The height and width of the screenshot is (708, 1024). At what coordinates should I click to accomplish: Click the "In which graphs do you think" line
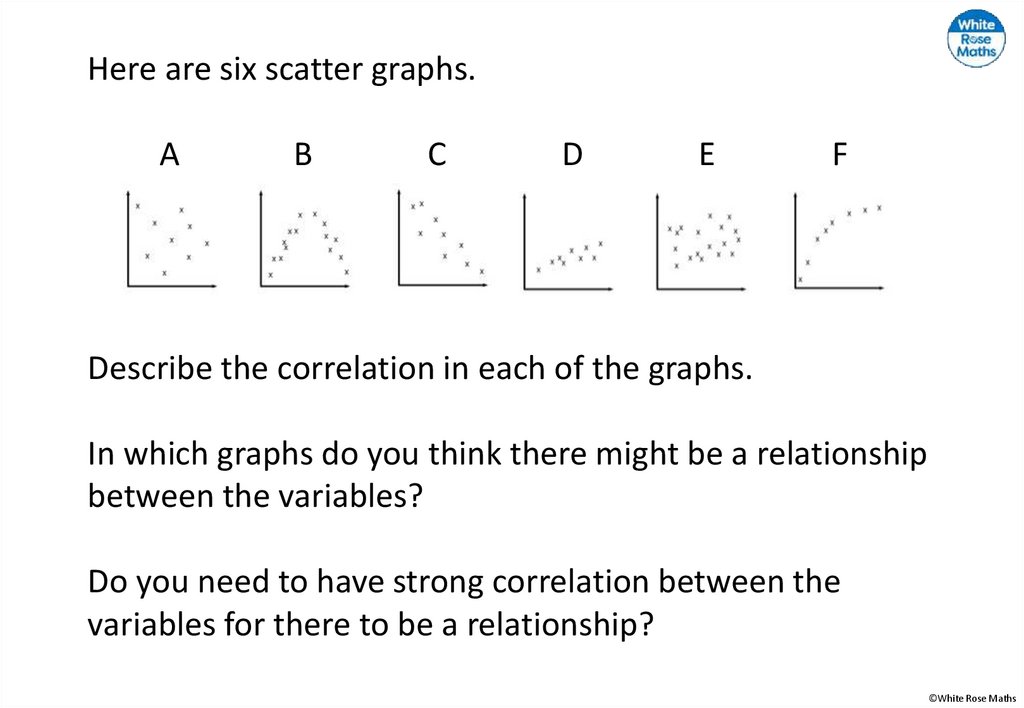click(507, 454)
